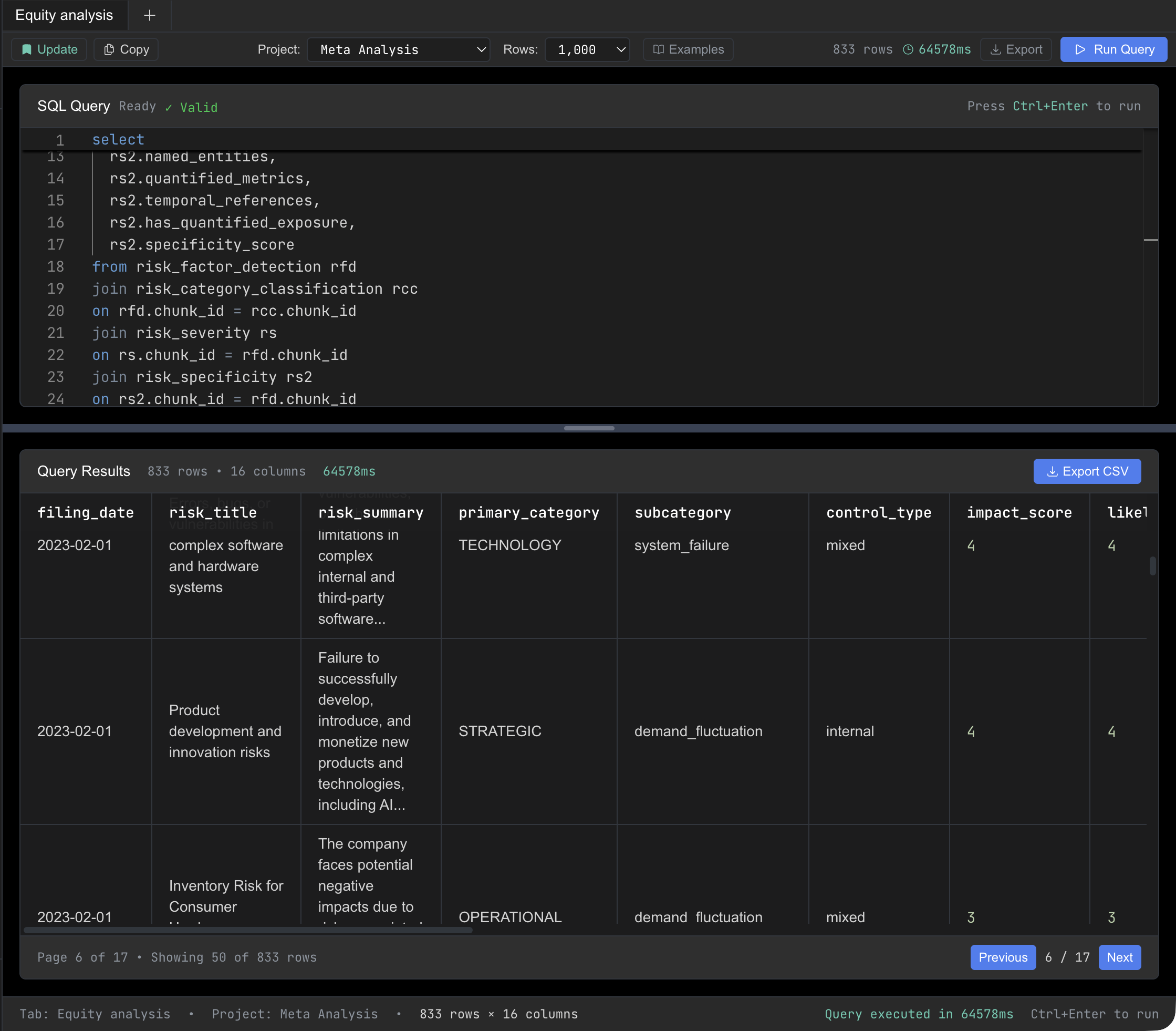This screenshot has height=1031, width=1176.
Task: Click the plus icon to add new tab
Action: [x=150, y=16]
